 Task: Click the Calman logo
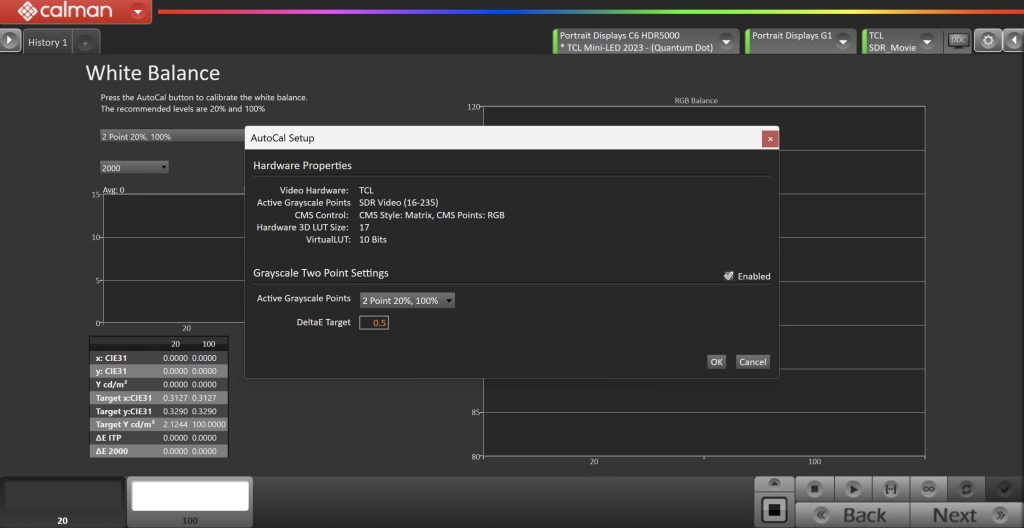pyautogui.click(x=64, y=11)
